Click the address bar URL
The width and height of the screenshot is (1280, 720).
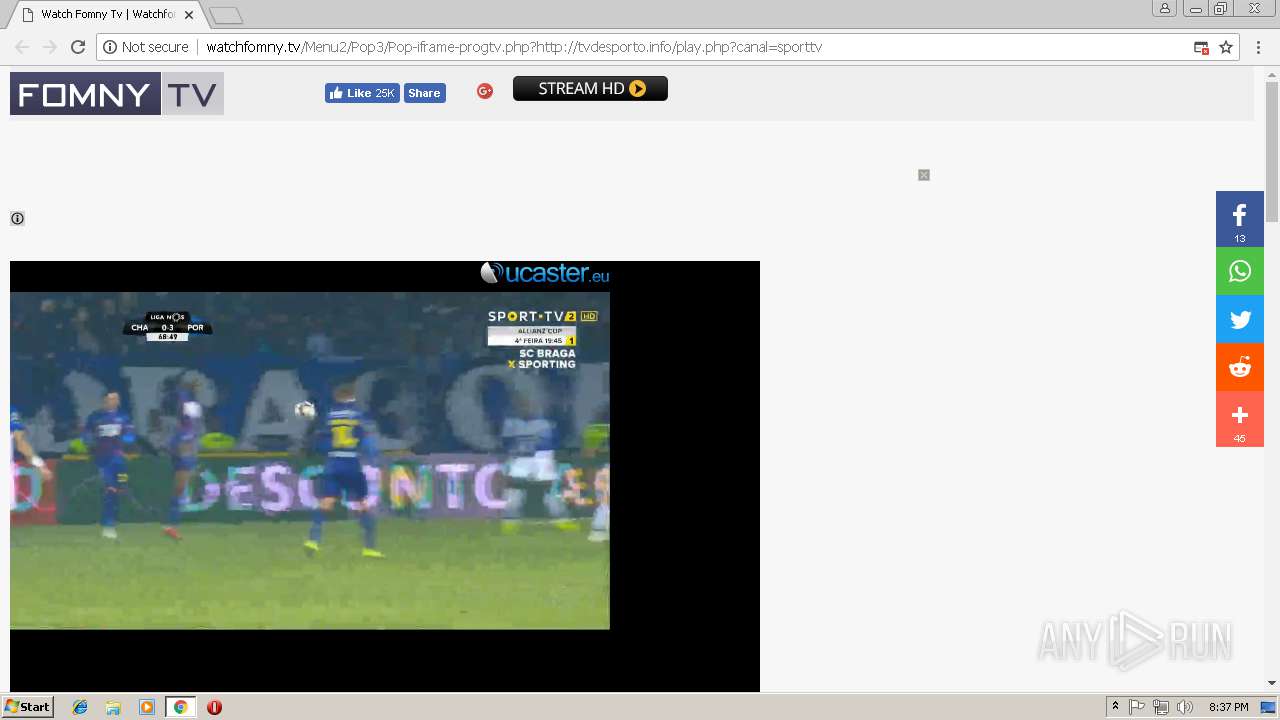pos(514,47)
